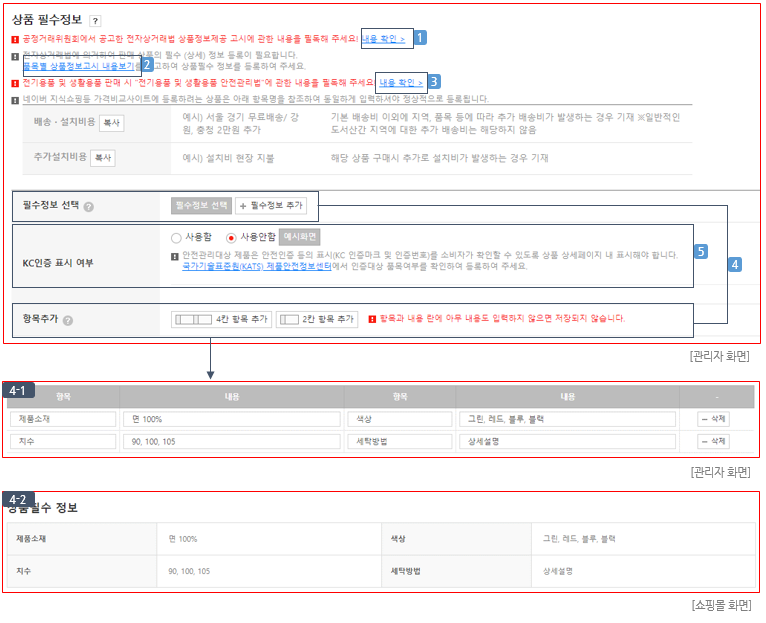
Task: Open help icon next to 항목추가 label
Action: [68, 321]
